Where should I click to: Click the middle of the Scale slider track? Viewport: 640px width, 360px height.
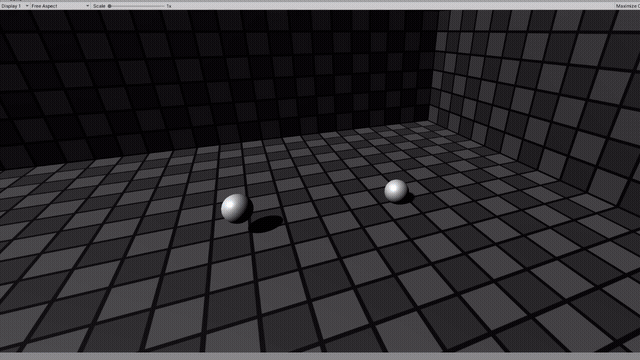tap(136, 6)
